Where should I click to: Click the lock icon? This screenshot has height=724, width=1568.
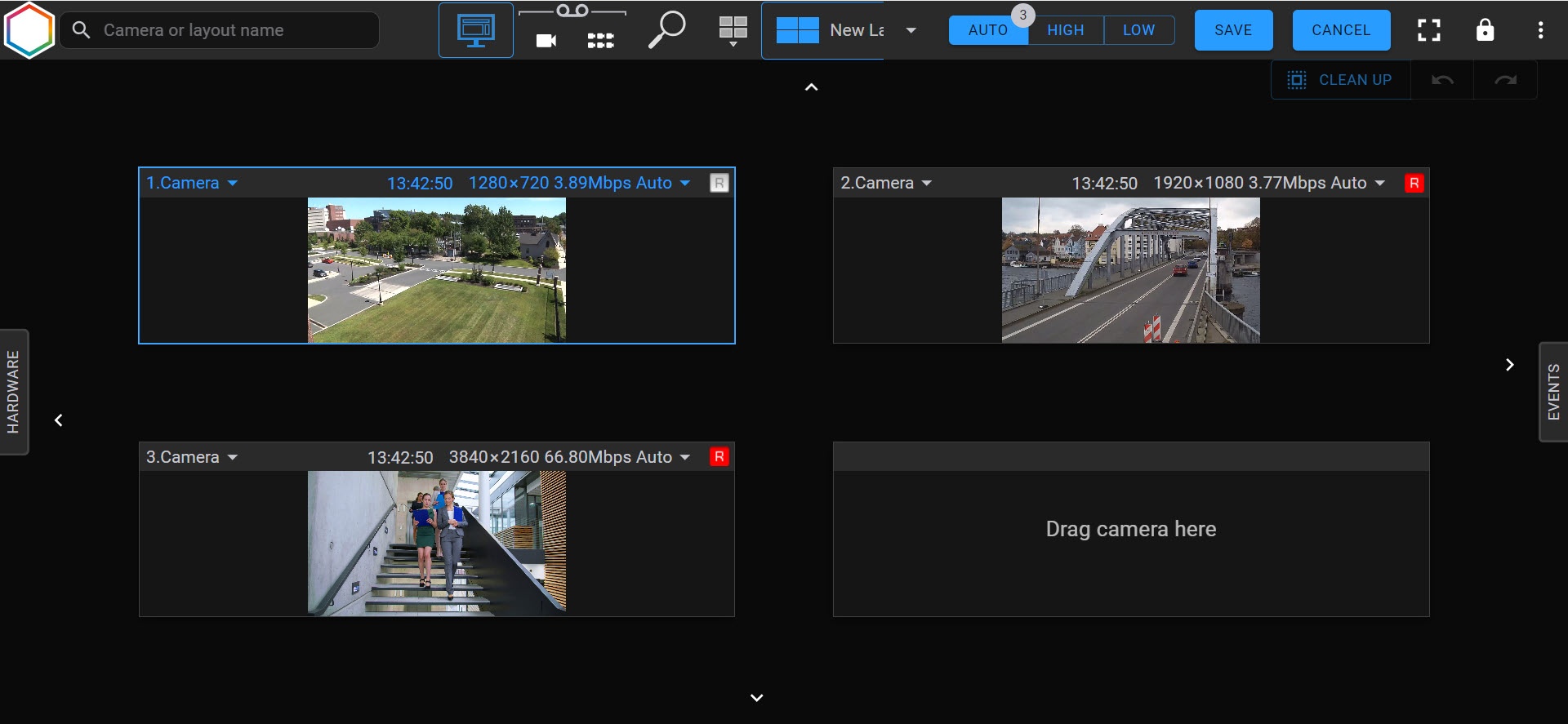pyautogui.click(x=1485, y=30)
